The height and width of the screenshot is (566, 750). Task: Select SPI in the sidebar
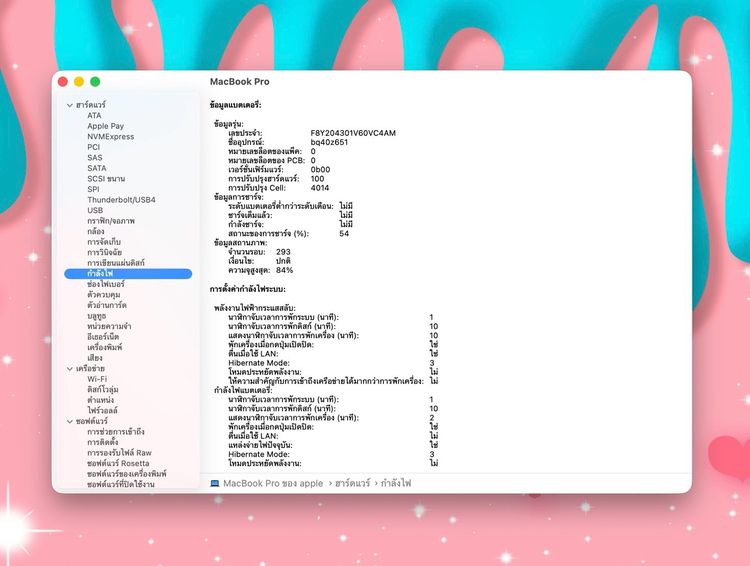93,189
